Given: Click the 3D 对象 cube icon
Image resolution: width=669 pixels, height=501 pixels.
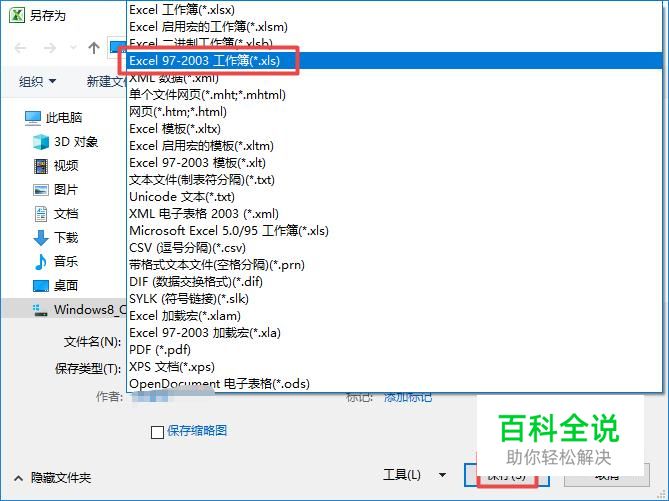Looking at the screenshot, I should click(x=41, y=142).
